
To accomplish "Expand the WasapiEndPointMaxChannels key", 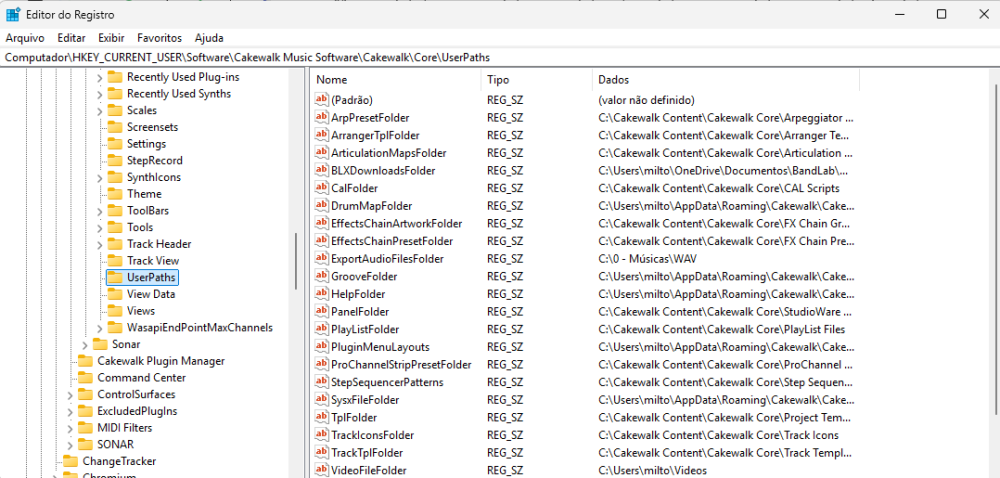I will tap(99, 328).
